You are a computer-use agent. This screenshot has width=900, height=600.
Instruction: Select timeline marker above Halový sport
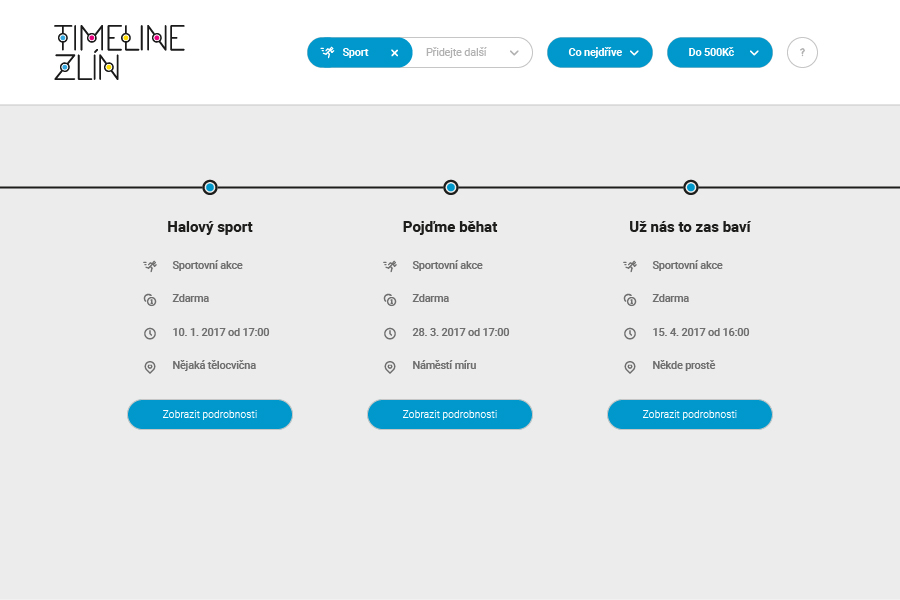pos(210,187)
